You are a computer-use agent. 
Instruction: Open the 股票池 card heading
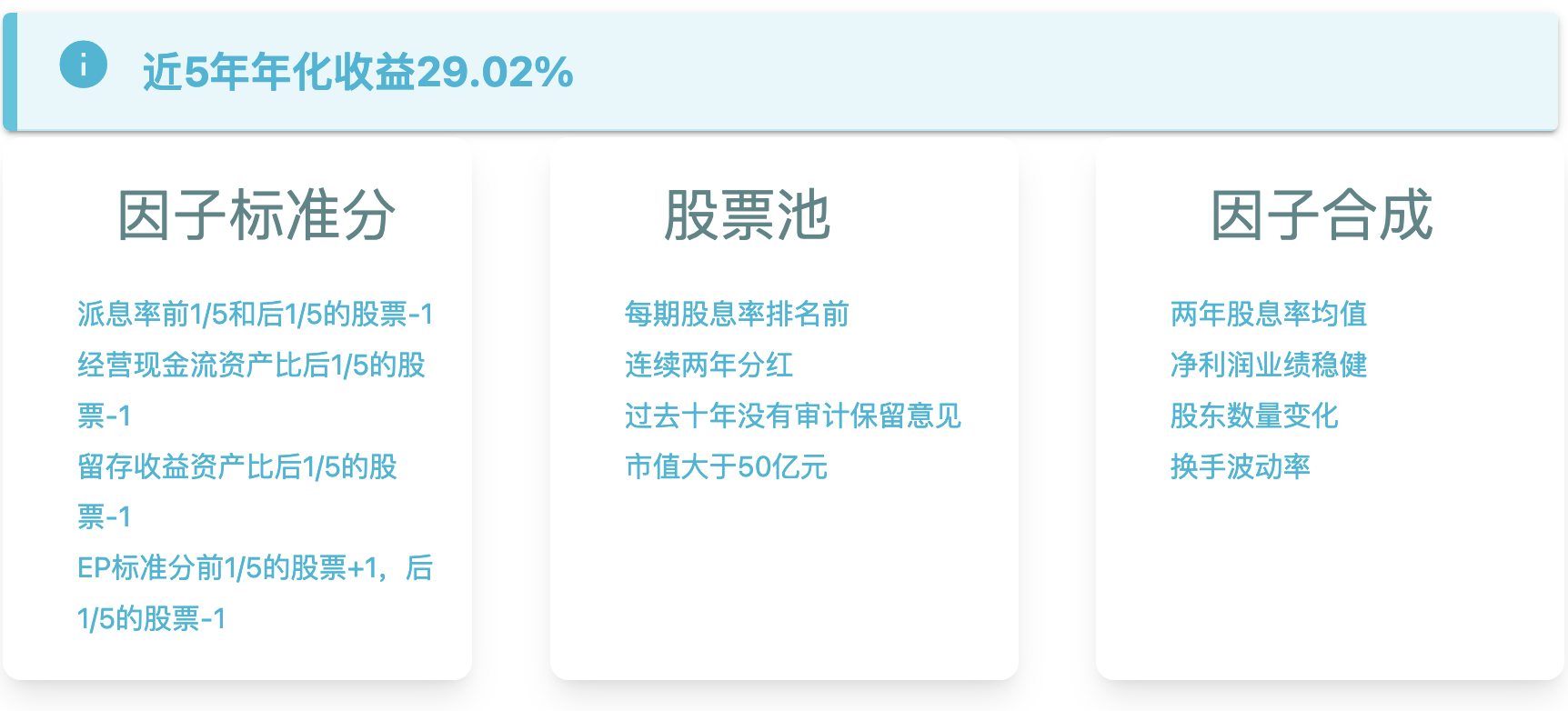[748, 215]
